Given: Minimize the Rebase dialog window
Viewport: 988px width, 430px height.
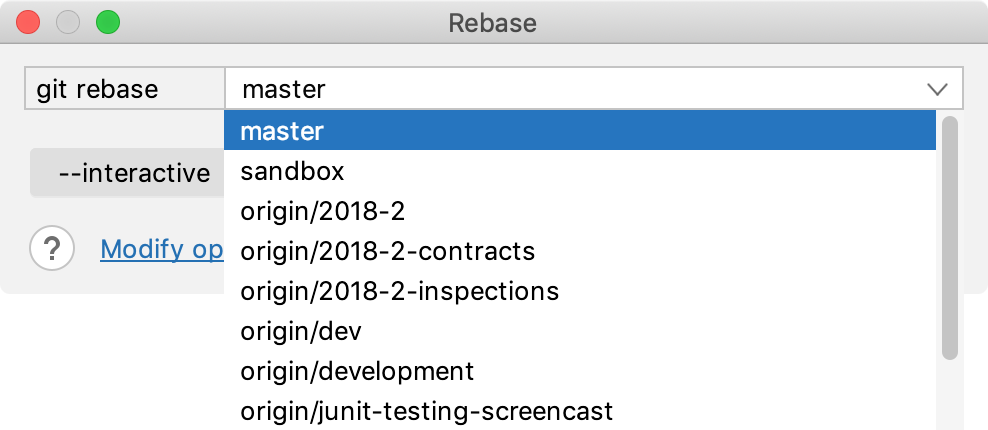Looking at the screenshot, I should click(68, 22).
